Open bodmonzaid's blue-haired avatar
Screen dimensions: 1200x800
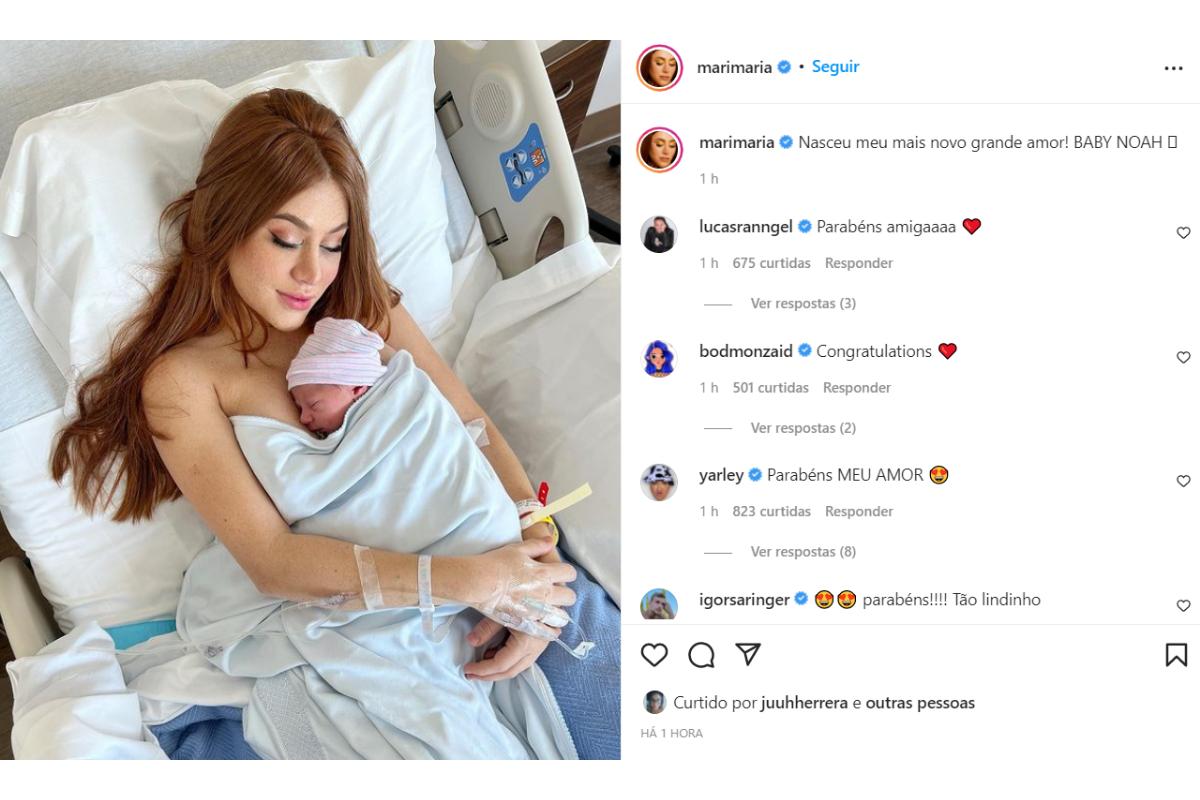click(x=659, y=358)
